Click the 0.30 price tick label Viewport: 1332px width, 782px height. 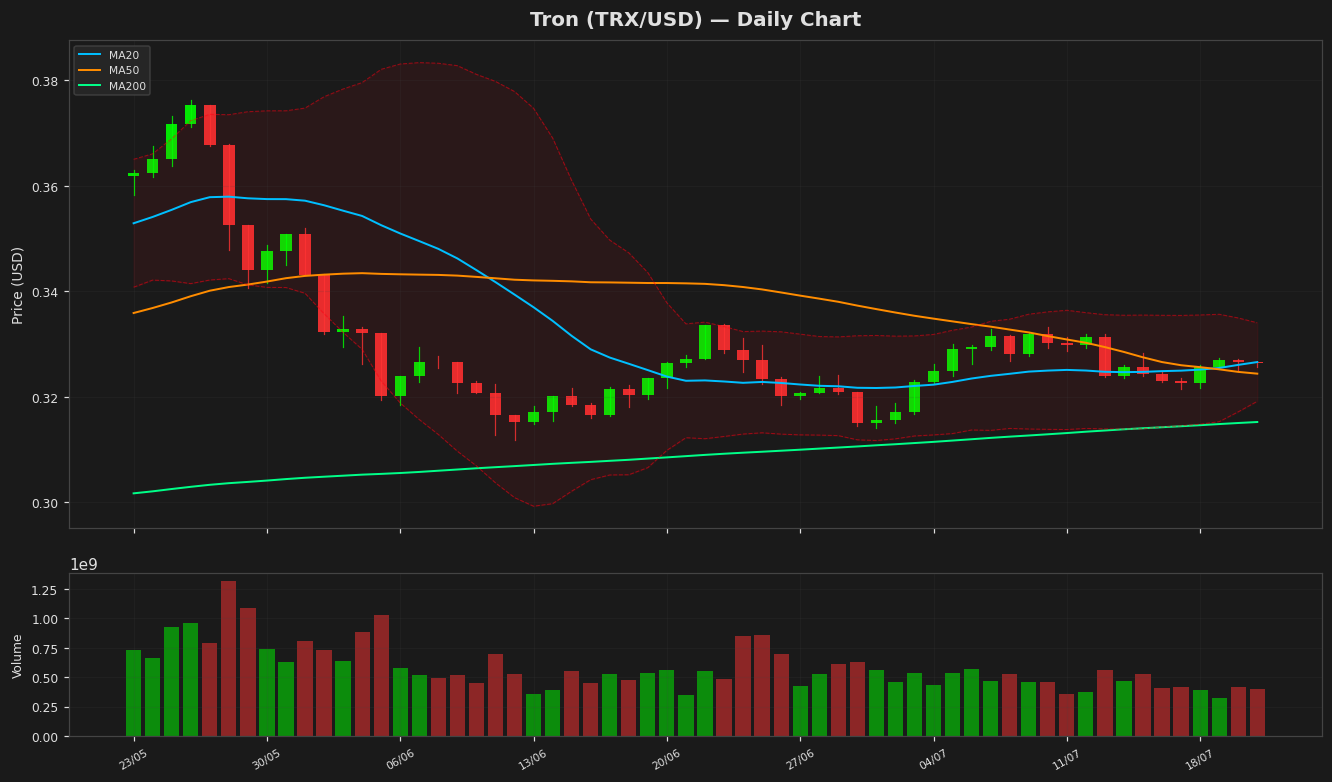(x=44, y=503)
